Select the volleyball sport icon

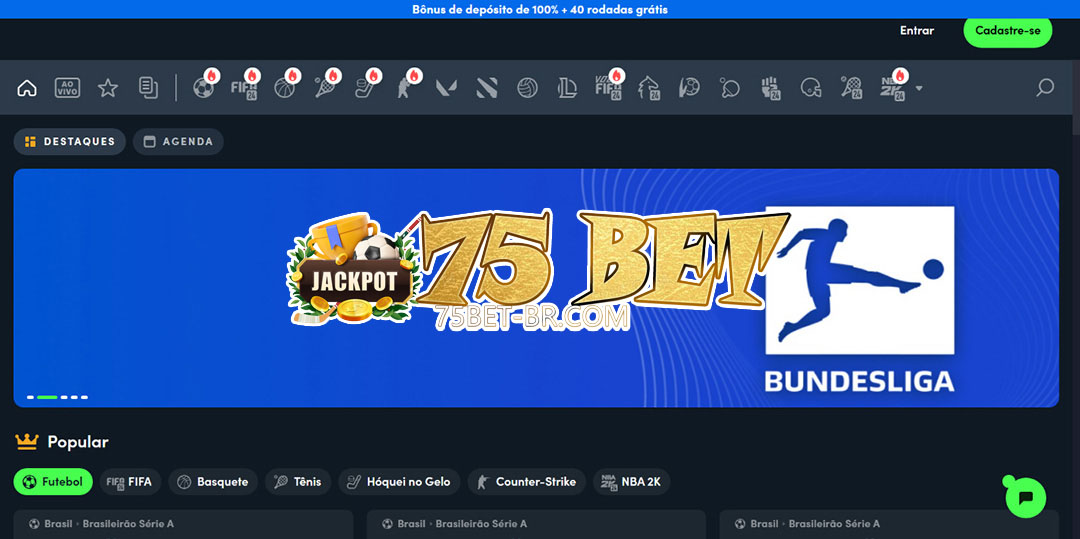(528, 88)
